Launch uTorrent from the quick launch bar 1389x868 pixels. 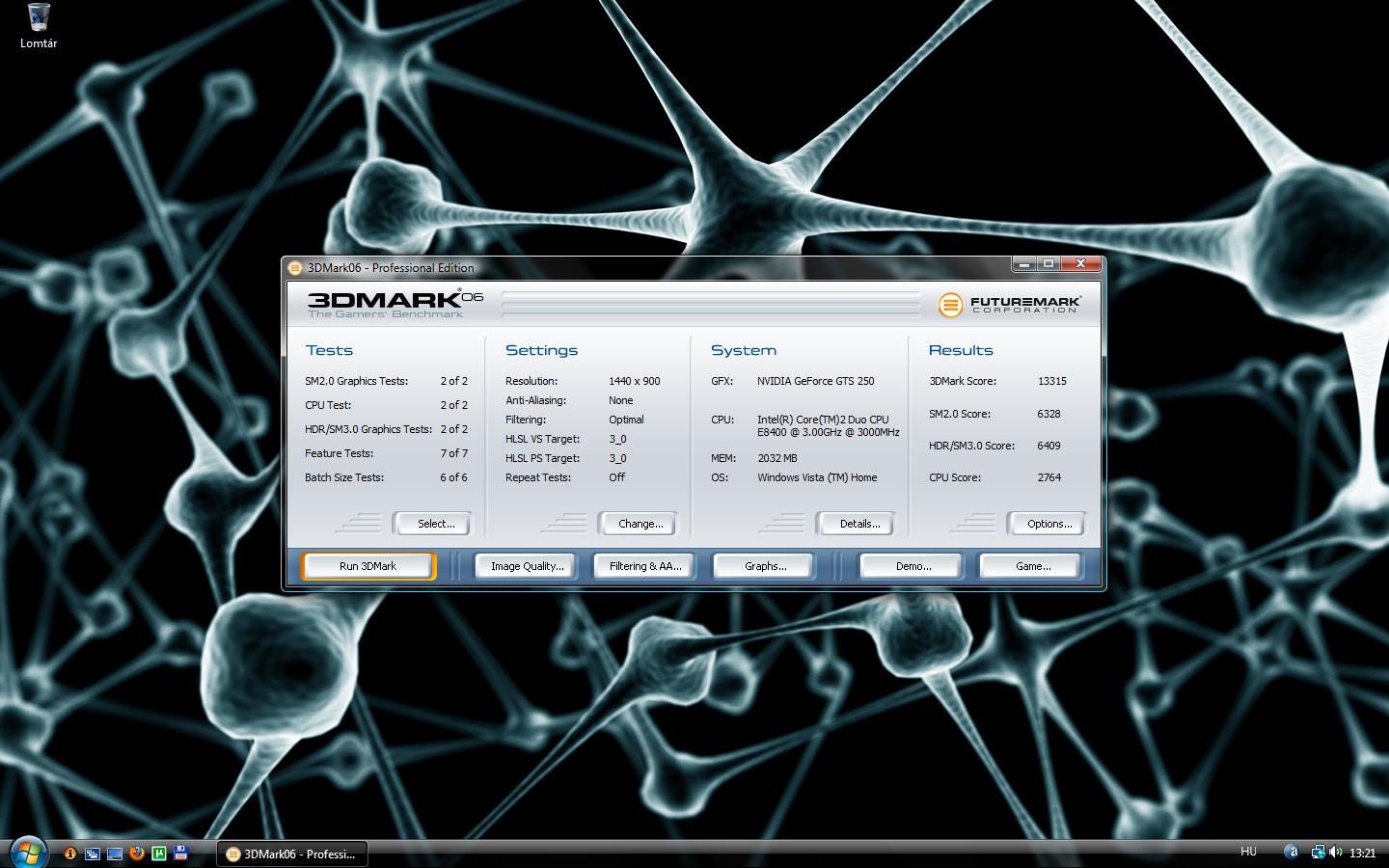coord(159,853)
